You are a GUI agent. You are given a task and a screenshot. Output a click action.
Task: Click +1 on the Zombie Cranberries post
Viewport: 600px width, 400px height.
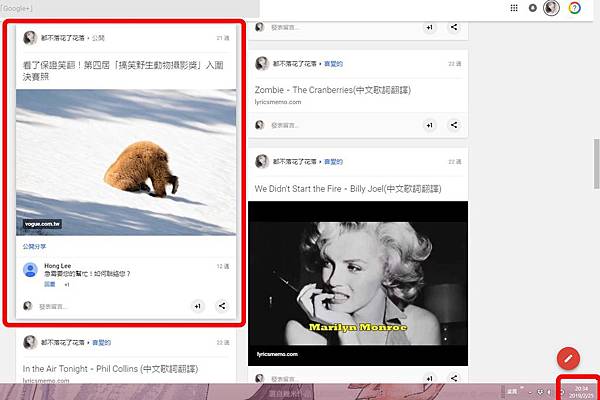point(429,125)
